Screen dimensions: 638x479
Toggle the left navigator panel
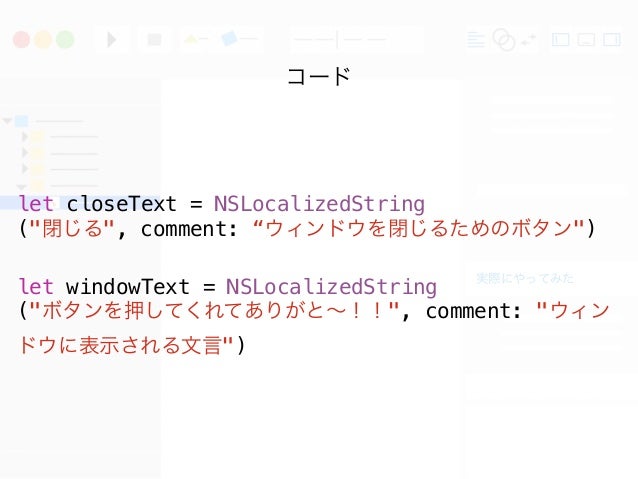[x=560, y=39]
